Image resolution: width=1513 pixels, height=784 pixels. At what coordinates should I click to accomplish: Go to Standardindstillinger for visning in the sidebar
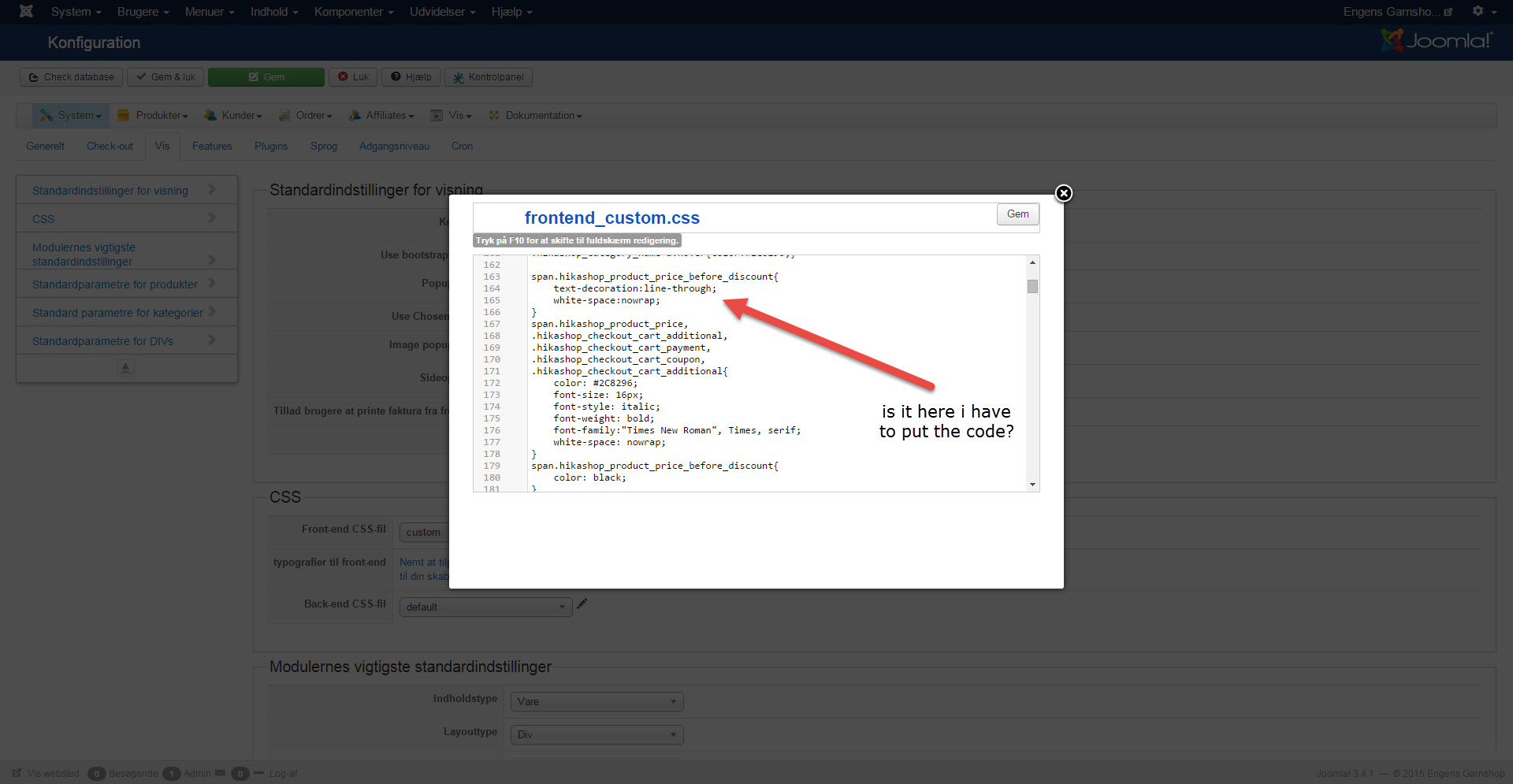(x=126, y=190)
